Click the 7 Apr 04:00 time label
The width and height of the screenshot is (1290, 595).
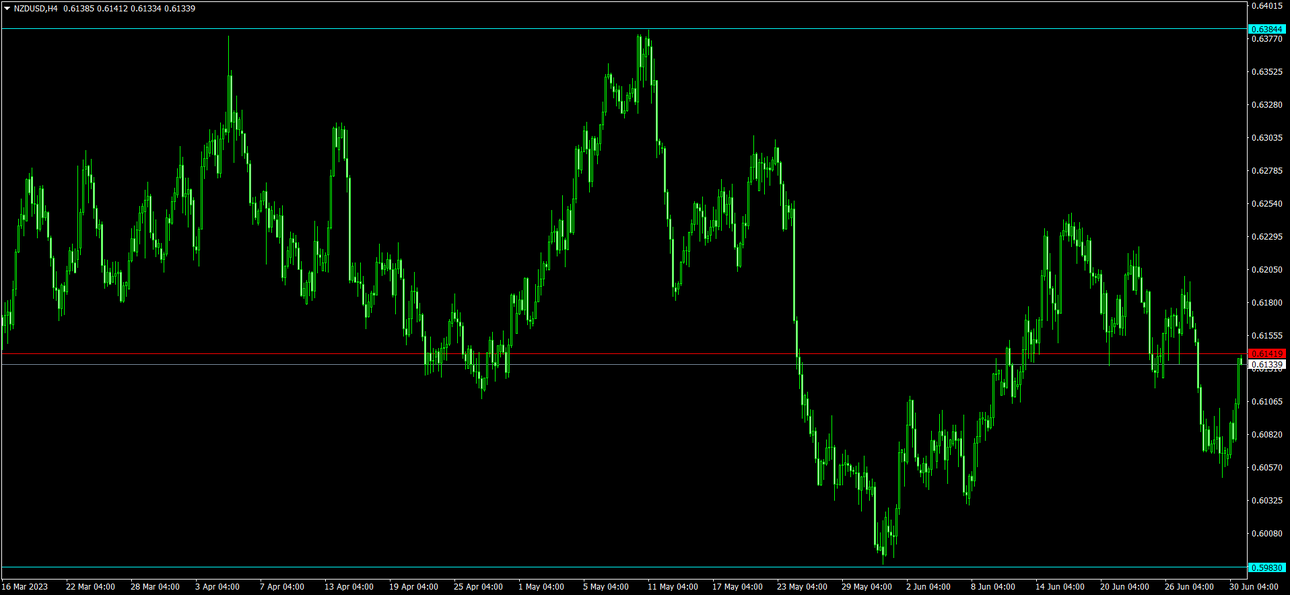tap(282, 587)
